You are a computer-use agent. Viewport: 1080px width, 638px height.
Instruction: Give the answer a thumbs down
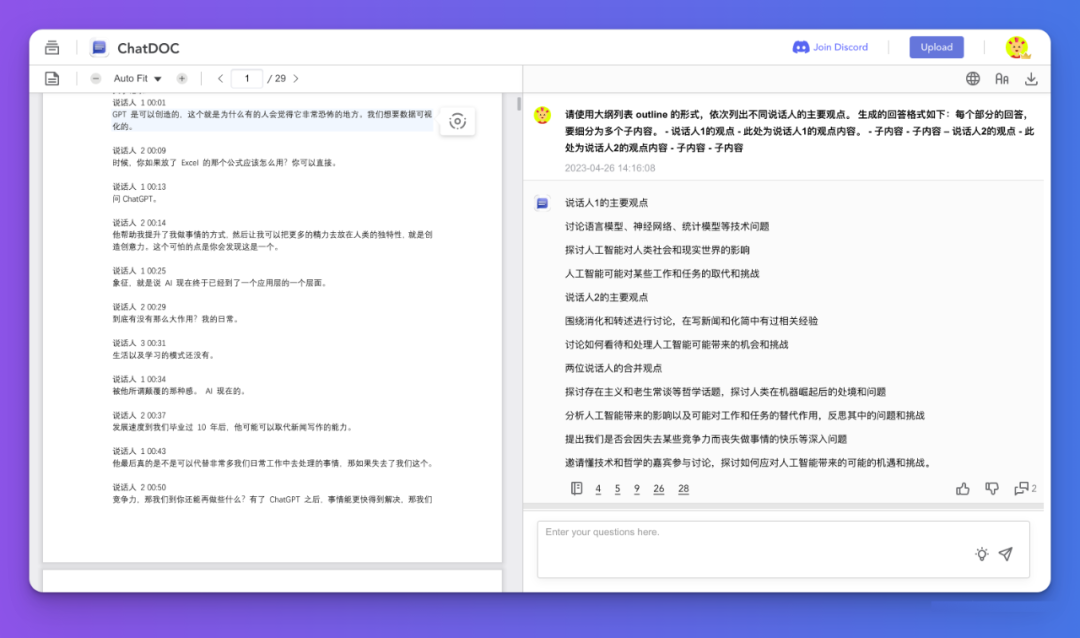click(x=992, y=489)
